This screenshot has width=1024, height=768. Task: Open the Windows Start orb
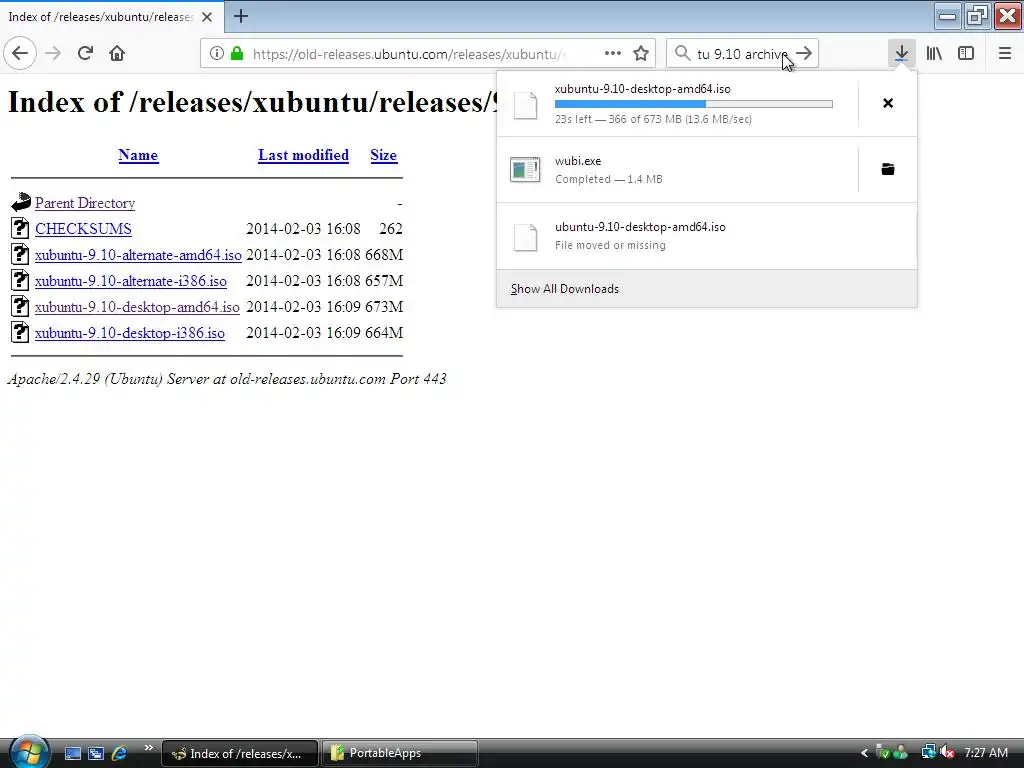pos(27,751)
